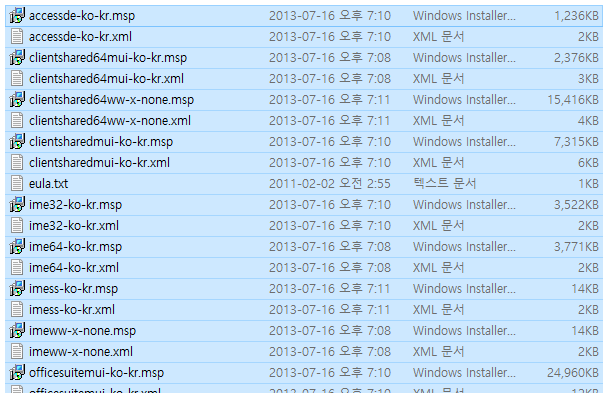610x401 pixels.
Task: Select file name ime32-ko-kr.xml
Action: pos(74,226)
